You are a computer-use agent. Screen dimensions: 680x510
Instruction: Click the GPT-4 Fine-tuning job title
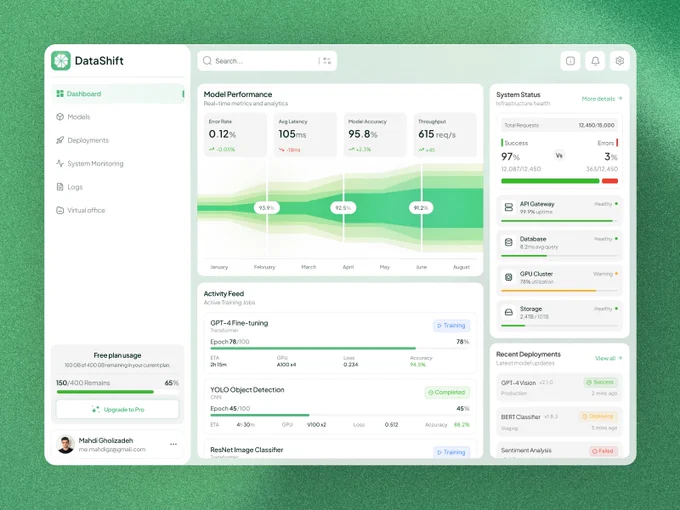tap(239, 323)
